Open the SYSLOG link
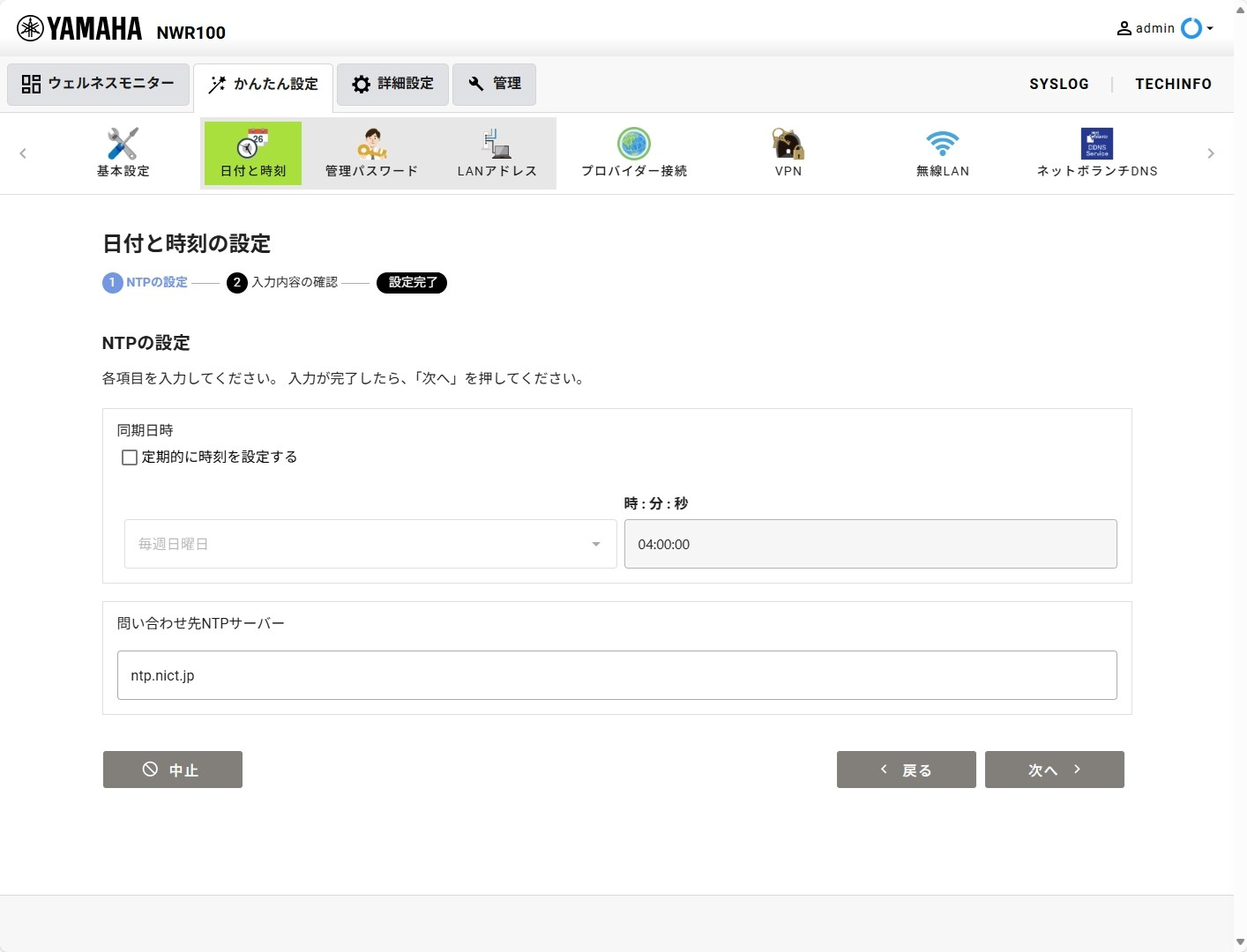1247x952 pixels. (1058, 84)
